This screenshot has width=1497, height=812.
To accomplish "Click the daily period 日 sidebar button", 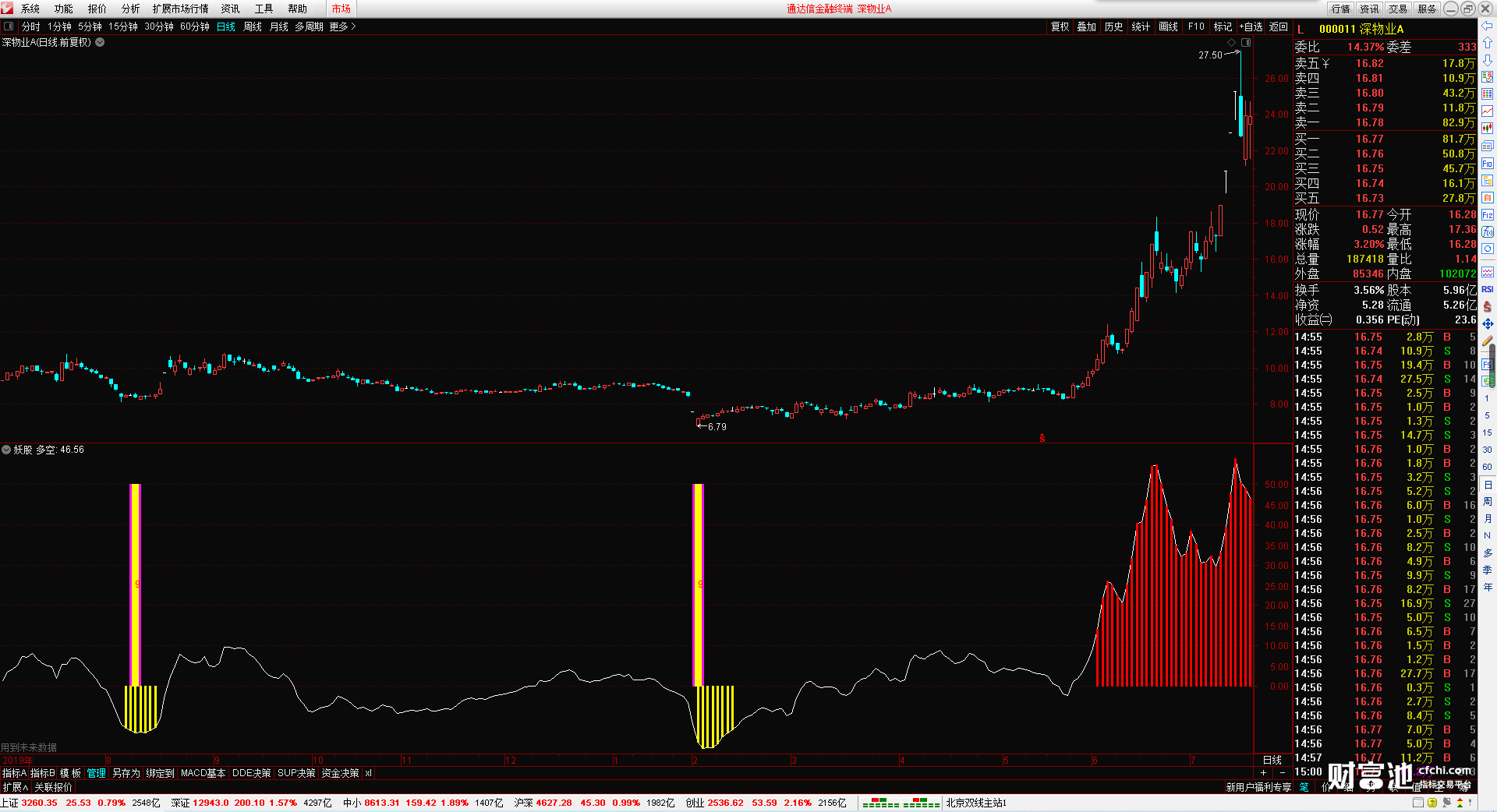I will pyautogui.click(x=1488, y=484).
